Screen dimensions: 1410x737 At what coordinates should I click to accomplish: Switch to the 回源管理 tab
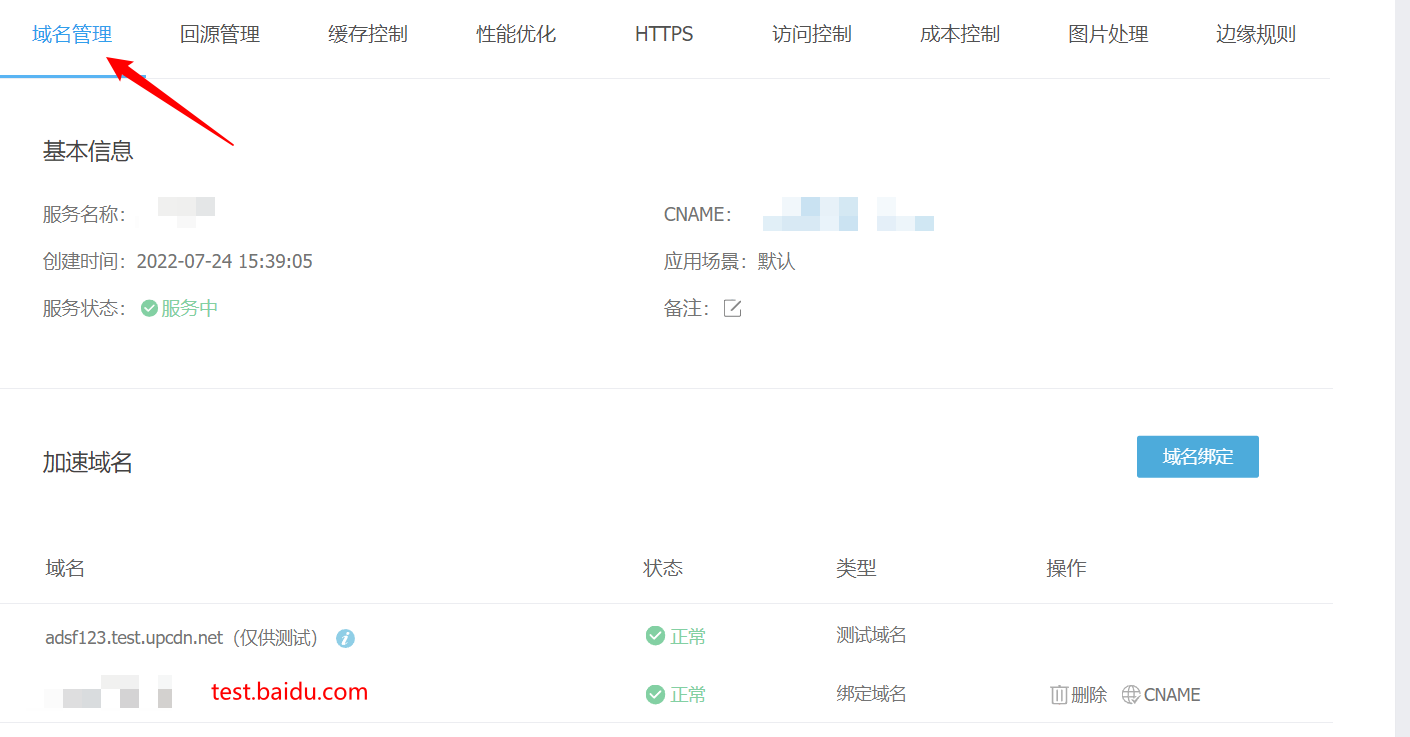(220, 34)
